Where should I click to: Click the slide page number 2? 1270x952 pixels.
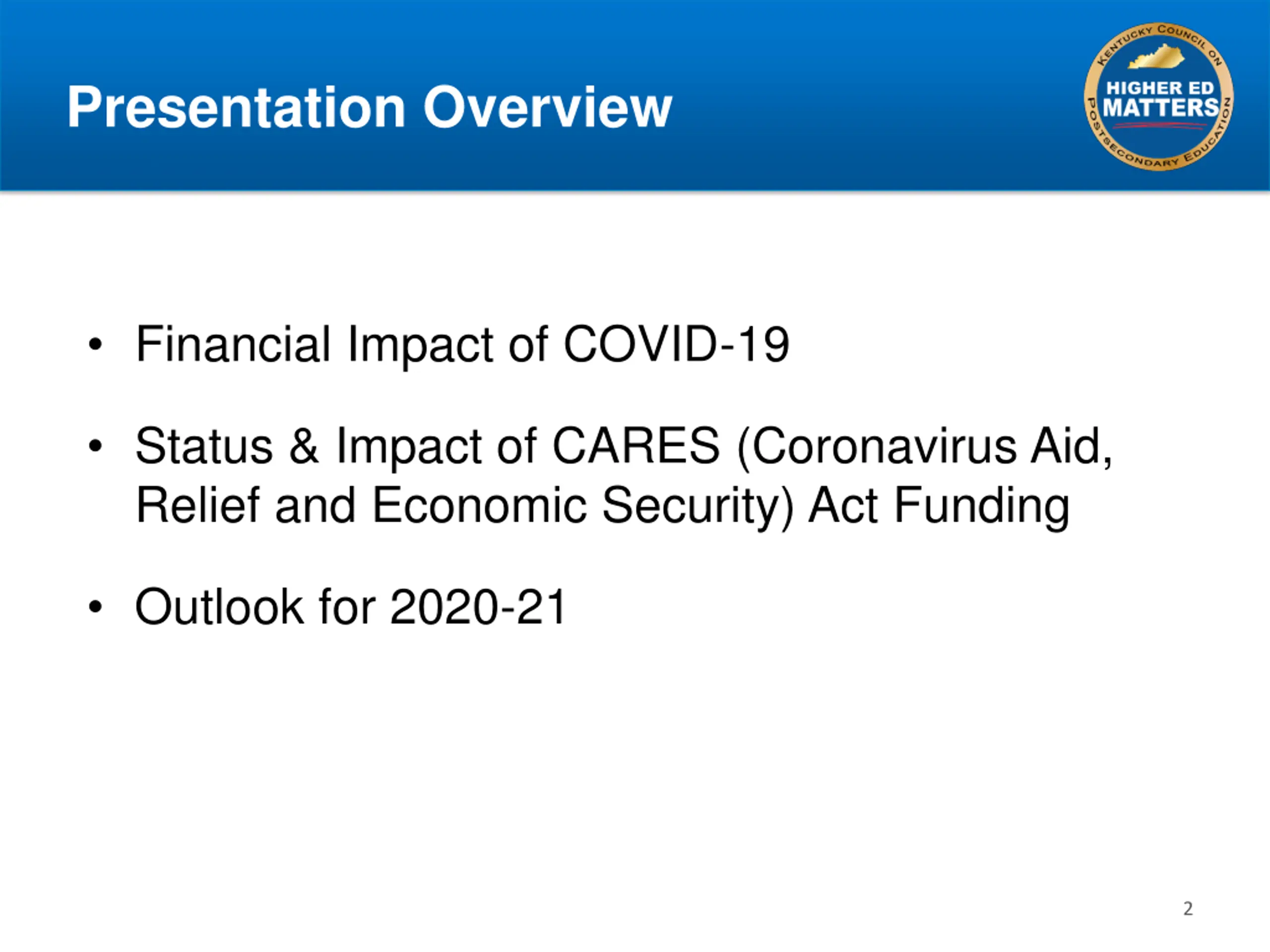[1188, 908]
